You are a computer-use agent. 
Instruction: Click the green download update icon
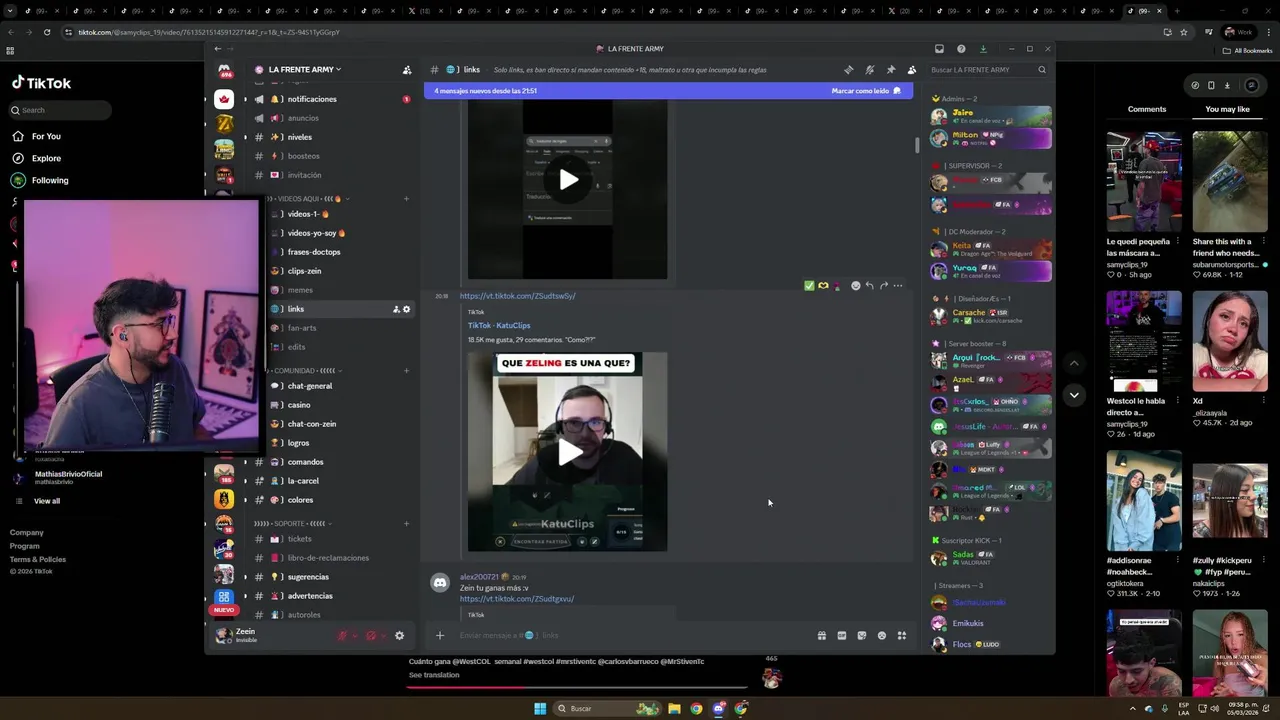click(983, 49)
